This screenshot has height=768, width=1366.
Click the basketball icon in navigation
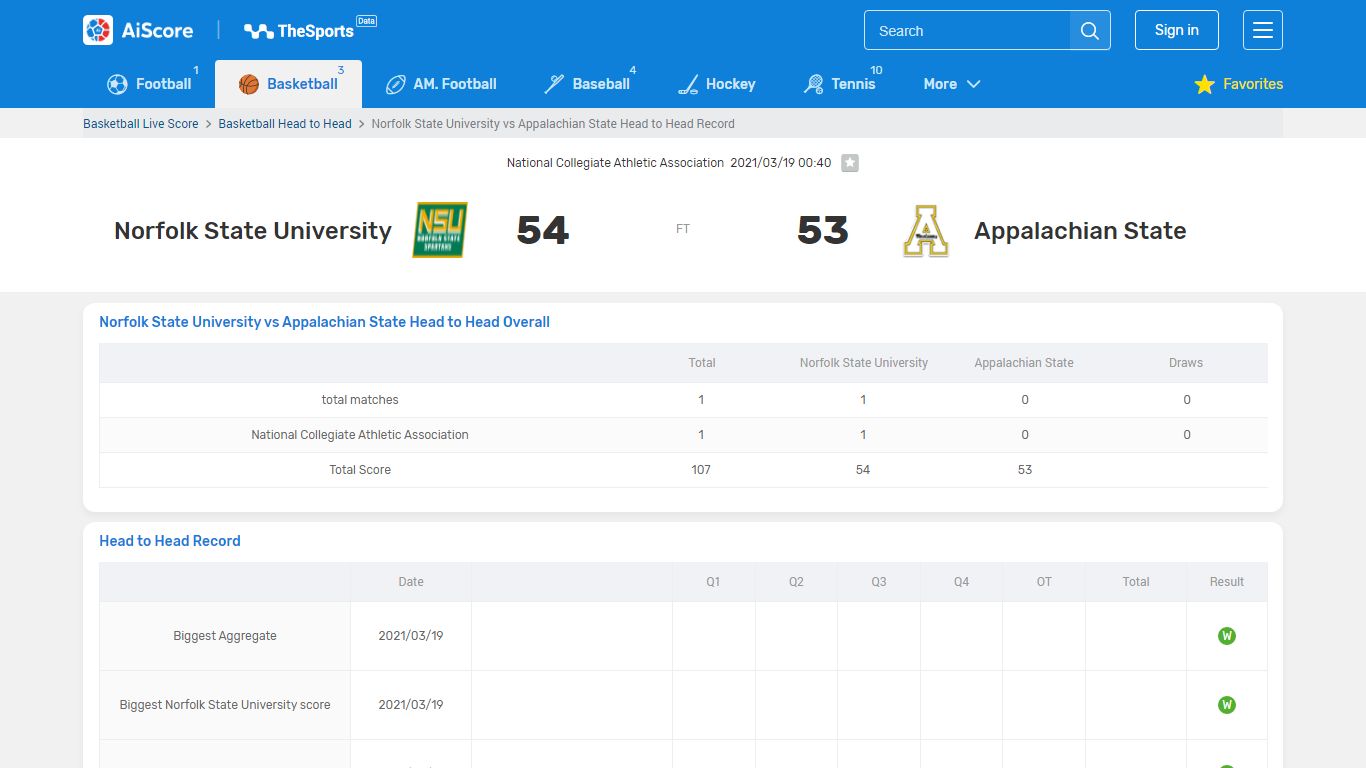pos(249,84)
